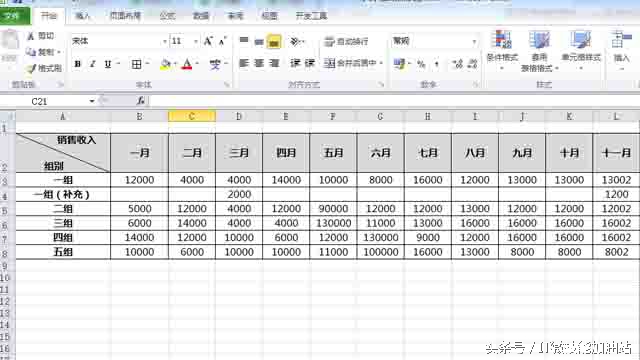The height and width of the screenshot is (360, 640).
Task: Open the phonetic guide (文) tool
Action: point(215,64)
